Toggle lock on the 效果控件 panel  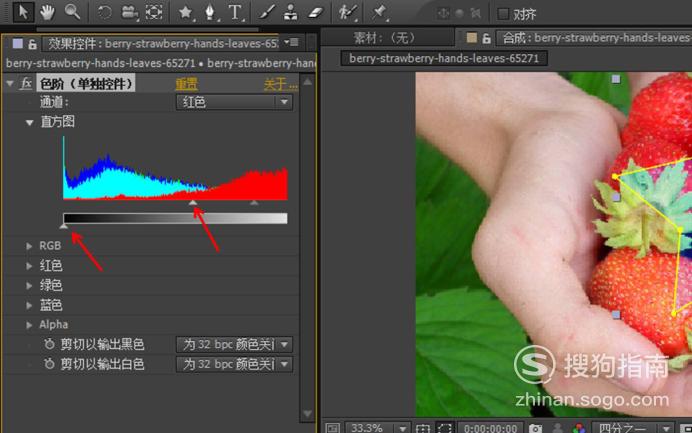click(32, 44)
